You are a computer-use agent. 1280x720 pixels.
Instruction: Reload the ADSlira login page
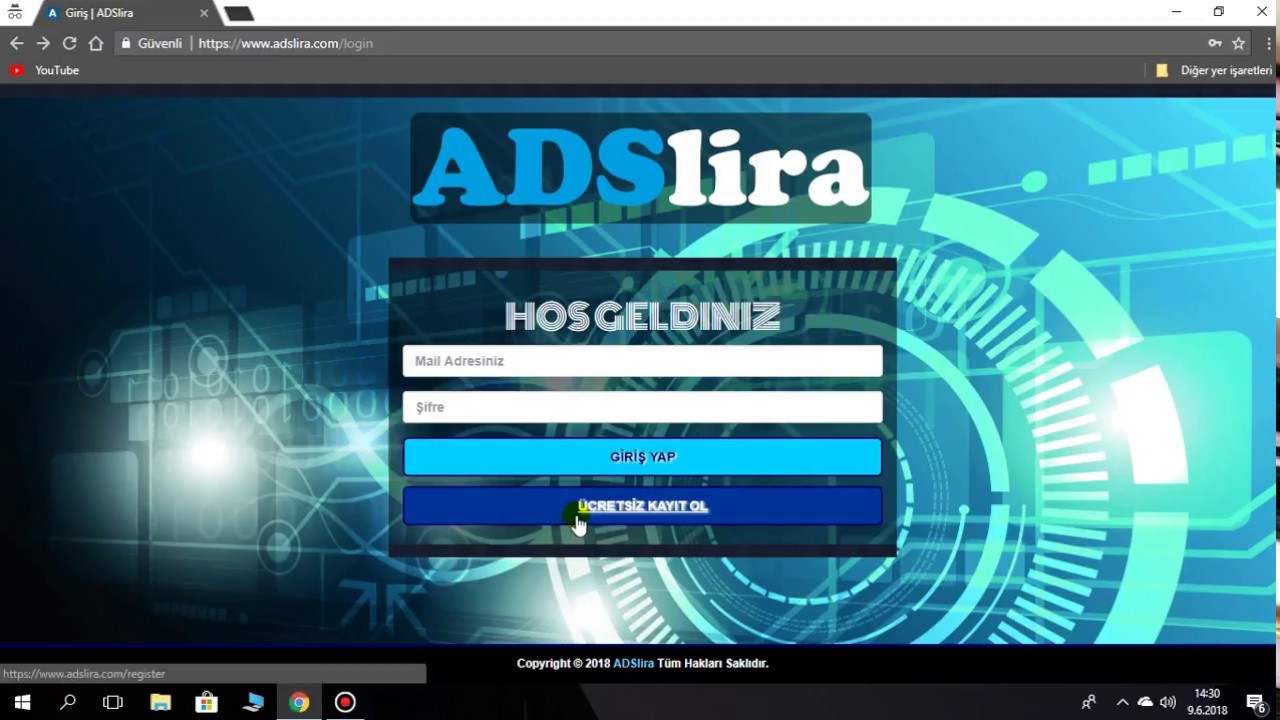click(69, 43)
